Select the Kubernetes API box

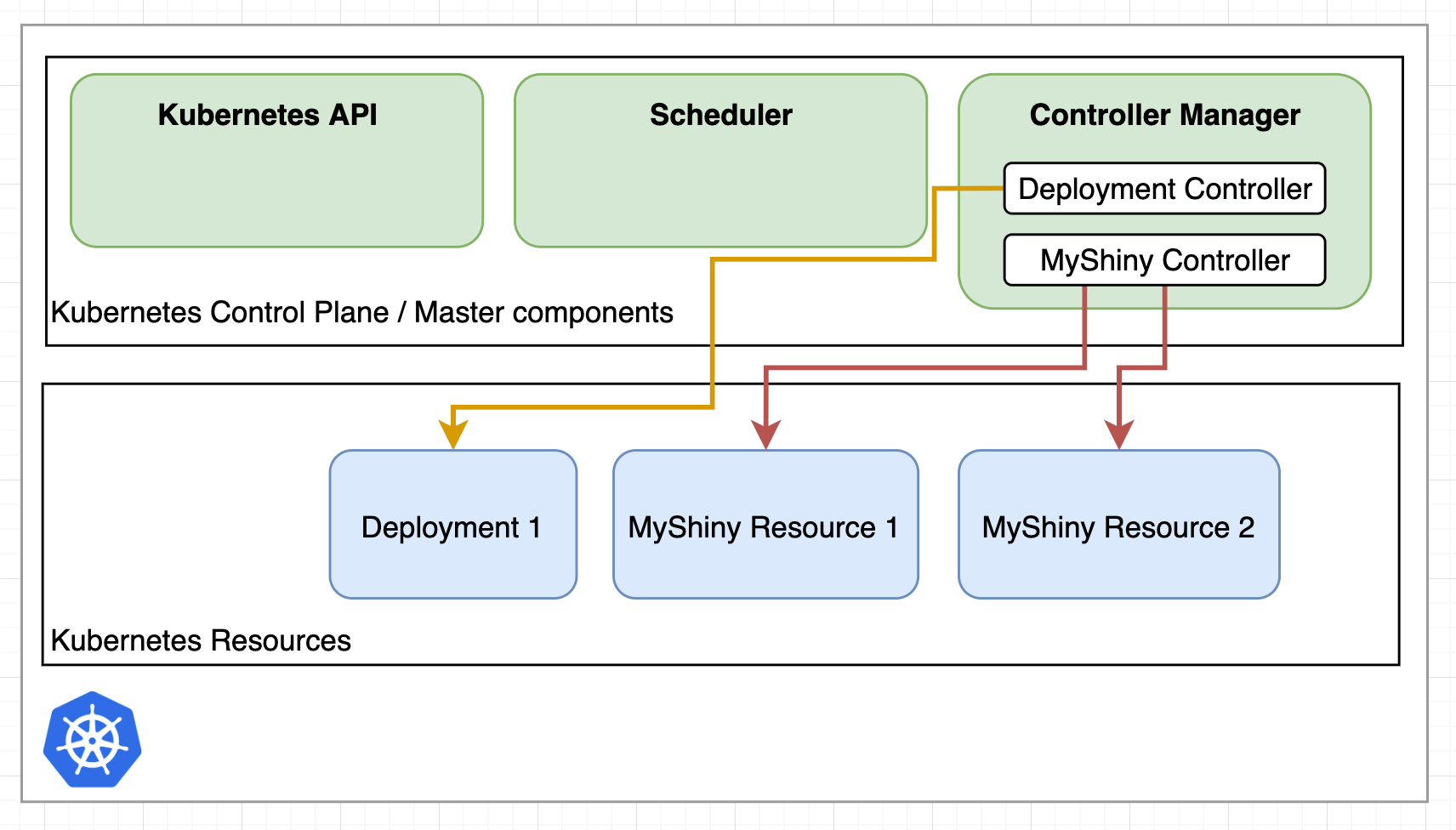pyautogui.click(x=276, y=160)
